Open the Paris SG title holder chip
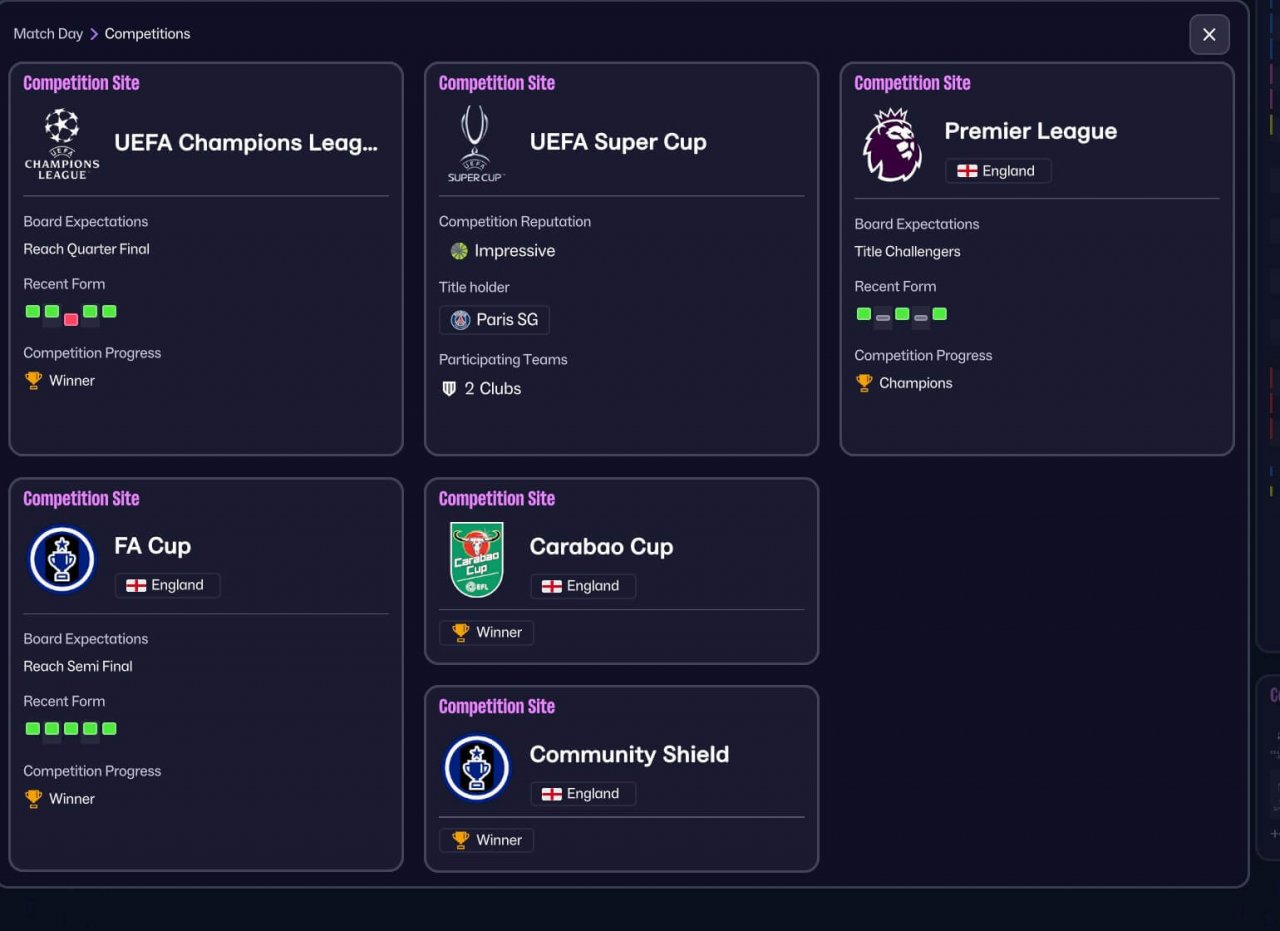The image size is (1280, 931). [494, 320]
